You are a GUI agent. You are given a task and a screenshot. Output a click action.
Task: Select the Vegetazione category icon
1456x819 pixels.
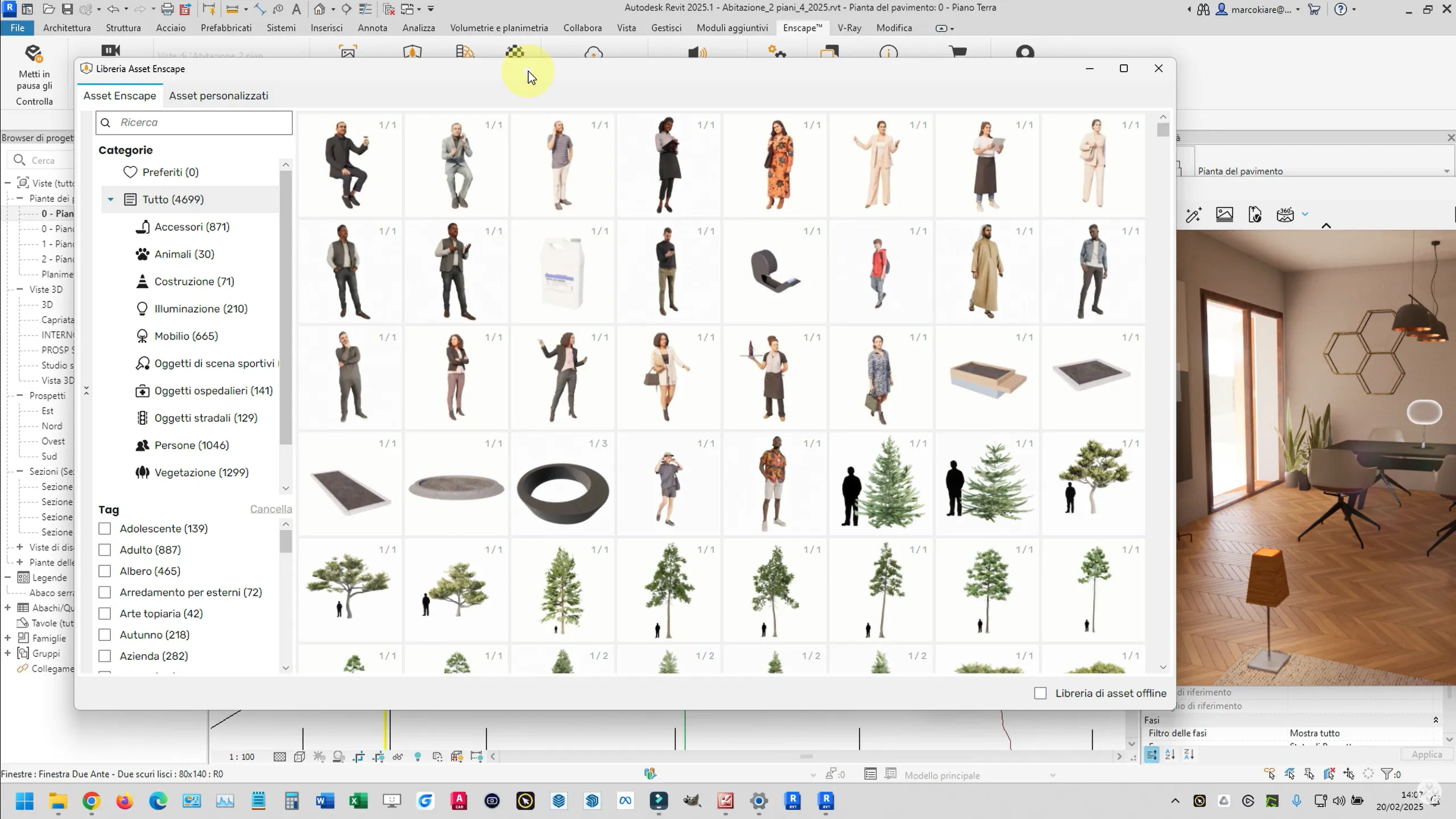click(x=142, y=473)
